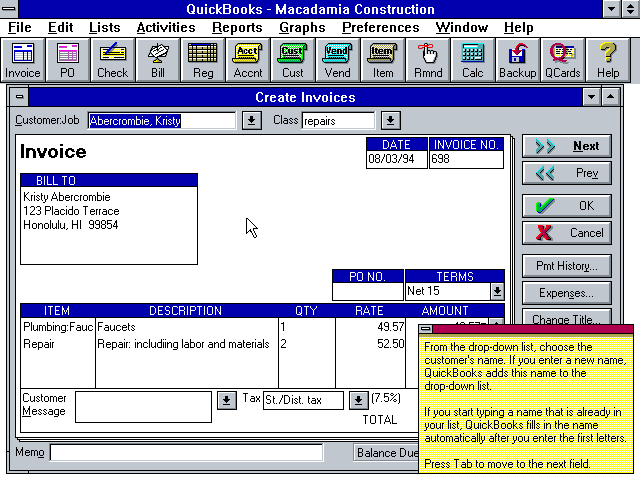Open the Reg register icon

(203, 60)
